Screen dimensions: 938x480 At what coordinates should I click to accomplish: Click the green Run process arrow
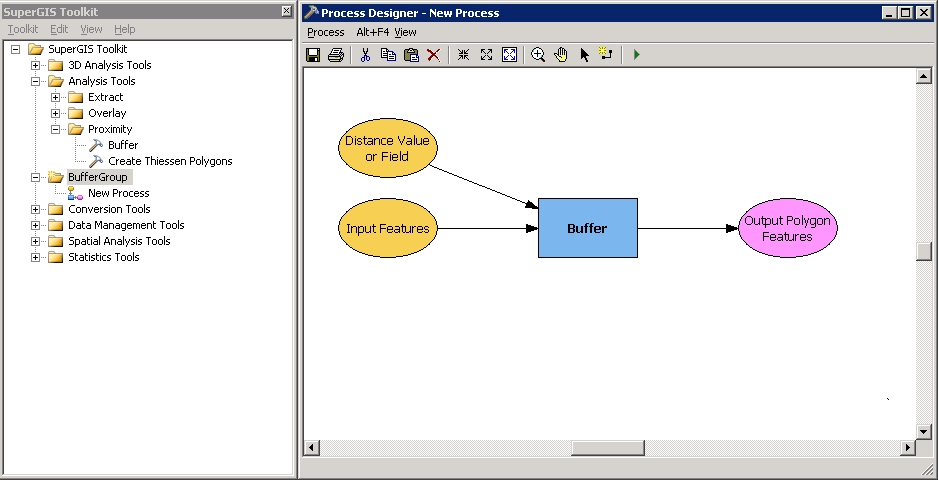point(636,55)
